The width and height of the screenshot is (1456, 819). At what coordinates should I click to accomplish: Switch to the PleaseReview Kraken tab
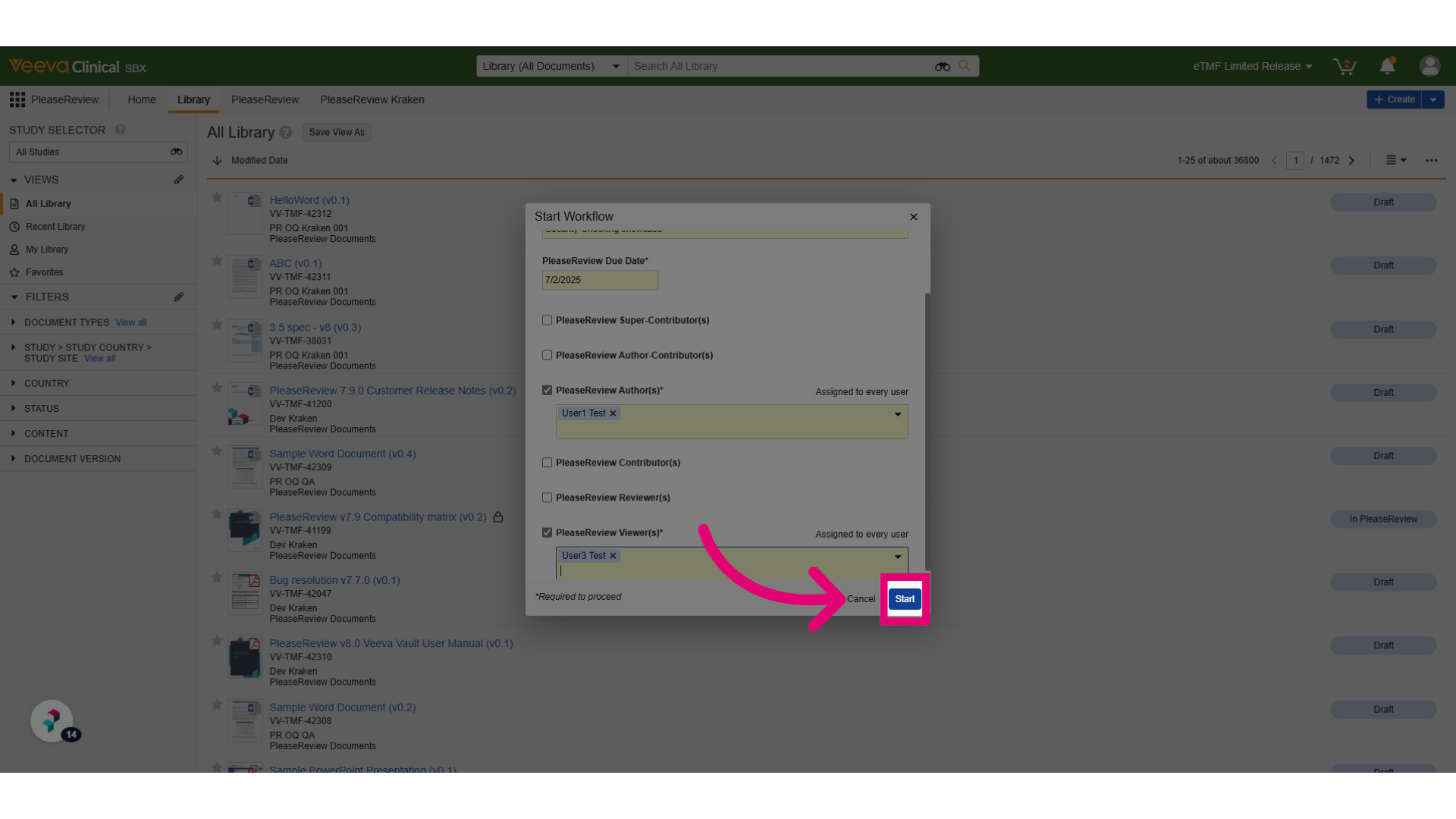372,99
